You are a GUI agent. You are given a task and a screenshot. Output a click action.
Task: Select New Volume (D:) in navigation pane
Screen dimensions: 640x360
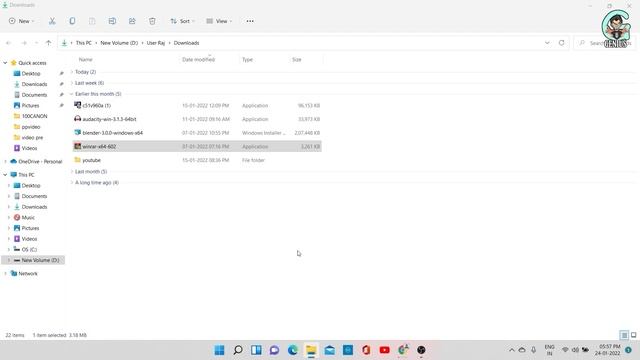point(33,260)
